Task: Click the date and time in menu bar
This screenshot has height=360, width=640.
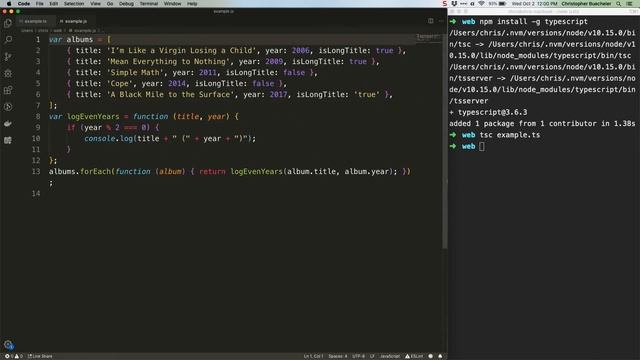Action: click(x=534, y=4)
